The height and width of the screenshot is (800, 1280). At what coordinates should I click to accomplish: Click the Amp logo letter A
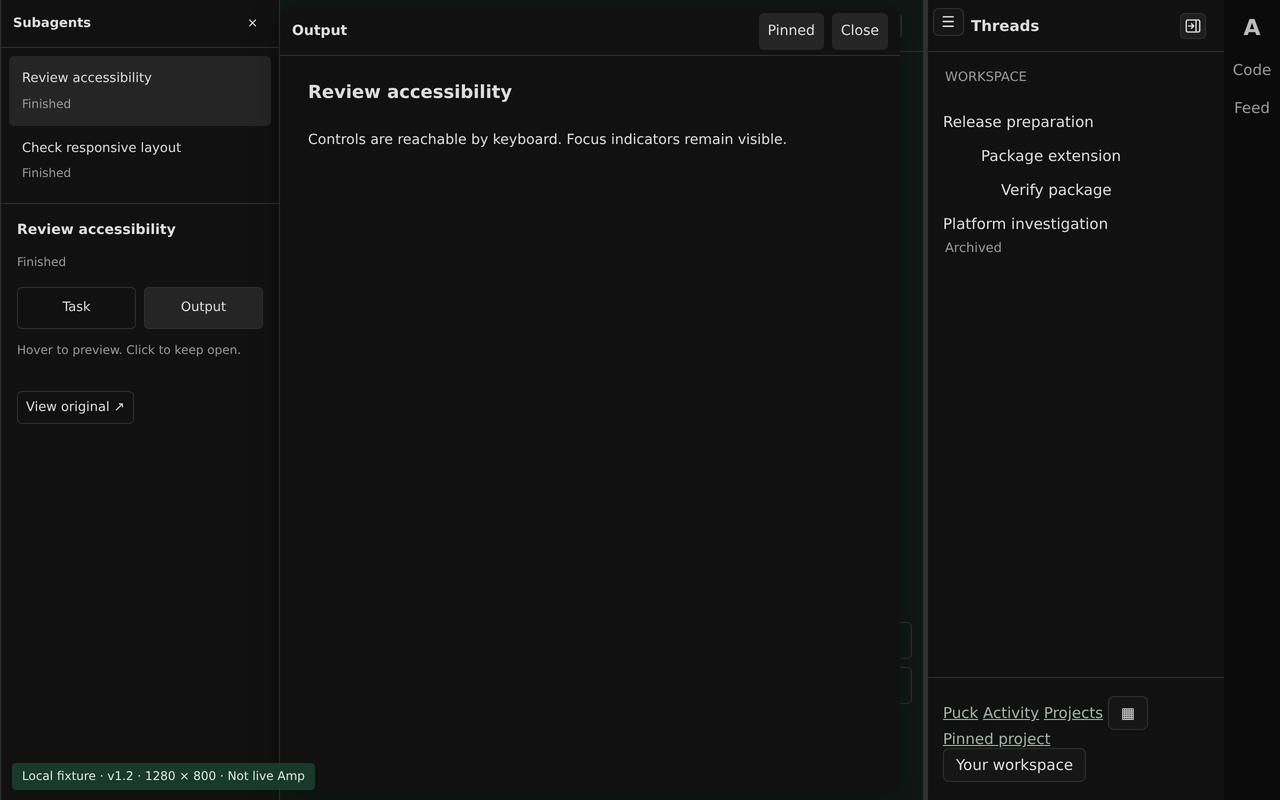[1251, 28]
